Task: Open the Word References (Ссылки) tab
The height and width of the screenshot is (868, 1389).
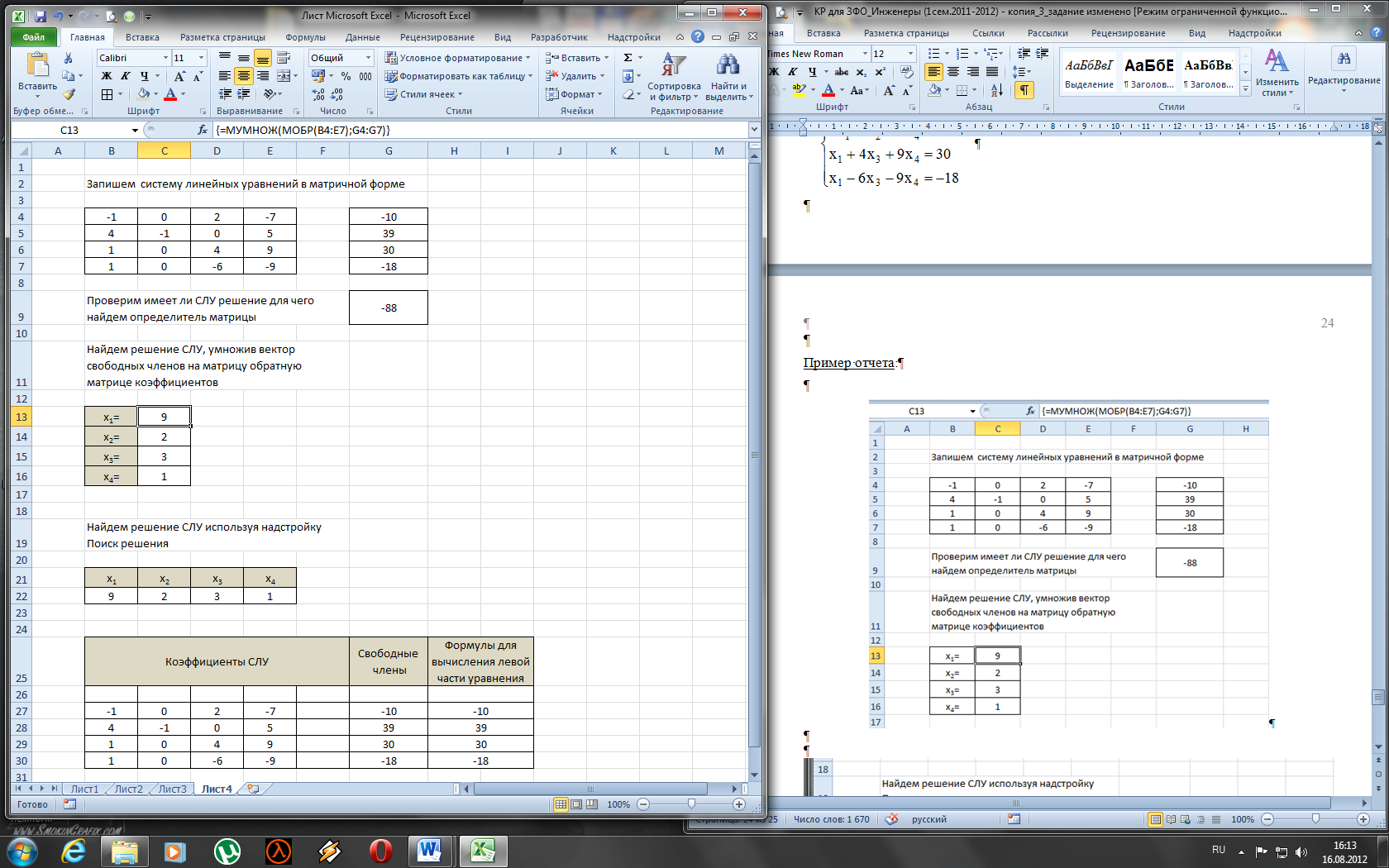Action: pyautogui.click(x=988, y=33)
